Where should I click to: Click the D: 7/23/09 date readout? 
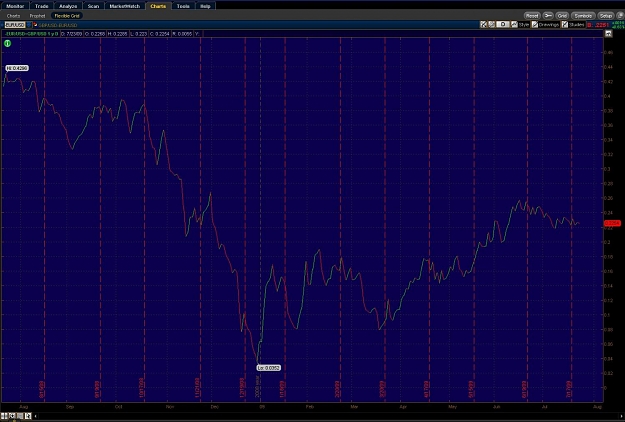coord(72,34)
